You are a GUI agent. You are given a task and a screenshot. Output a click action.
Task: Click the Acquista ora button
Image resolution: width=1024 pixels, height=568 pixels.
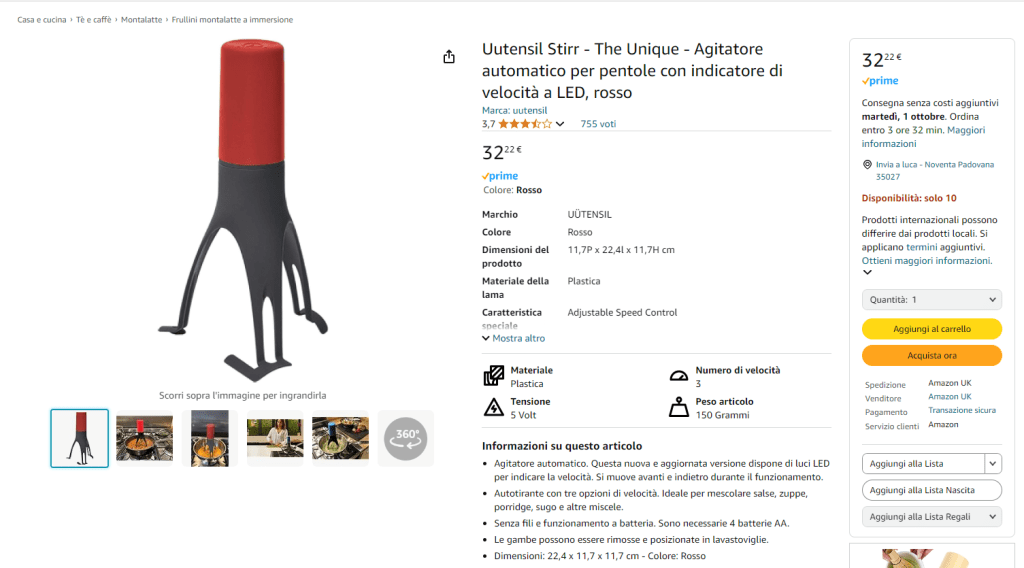(931, 356)
